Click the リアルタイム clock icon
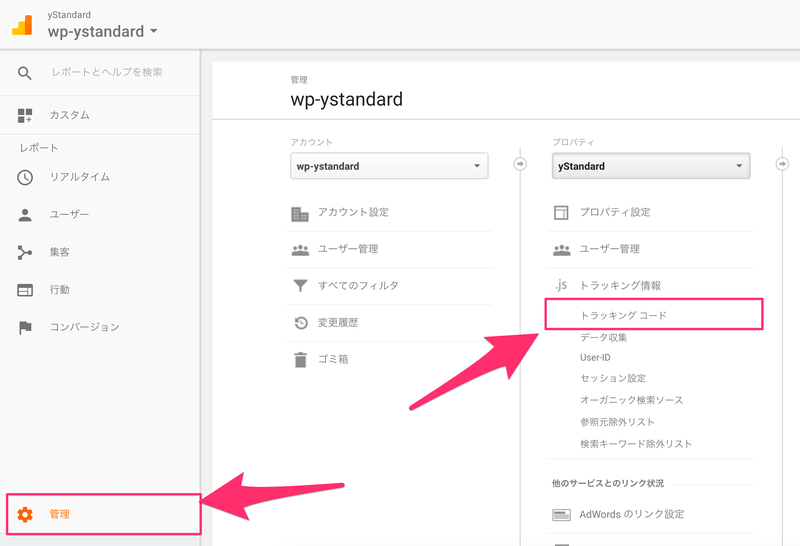The image size is (800, 546). coord(25,178)
